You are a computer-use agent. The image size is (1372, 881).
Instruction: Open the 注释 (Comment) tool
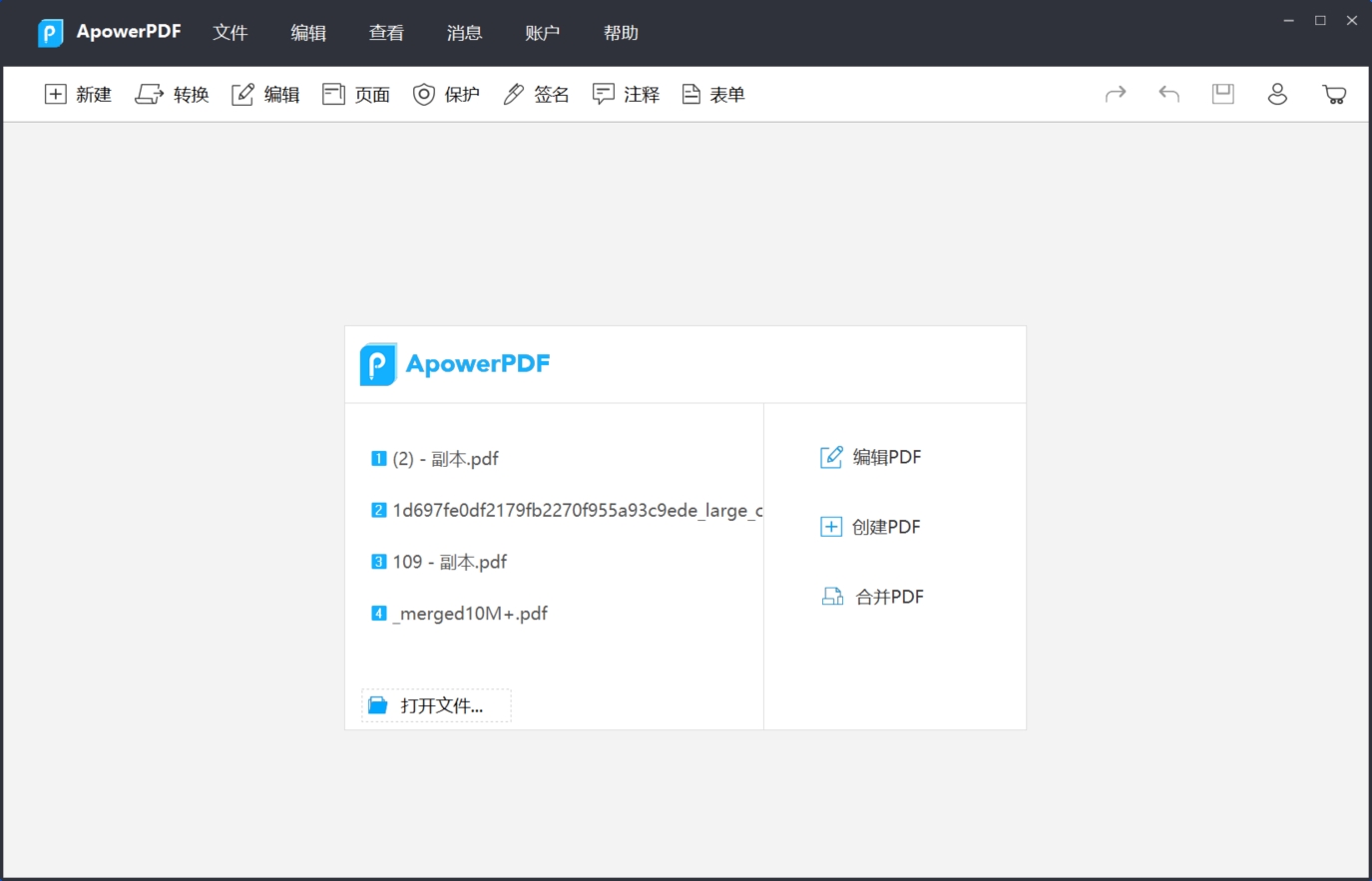(626, 94)
